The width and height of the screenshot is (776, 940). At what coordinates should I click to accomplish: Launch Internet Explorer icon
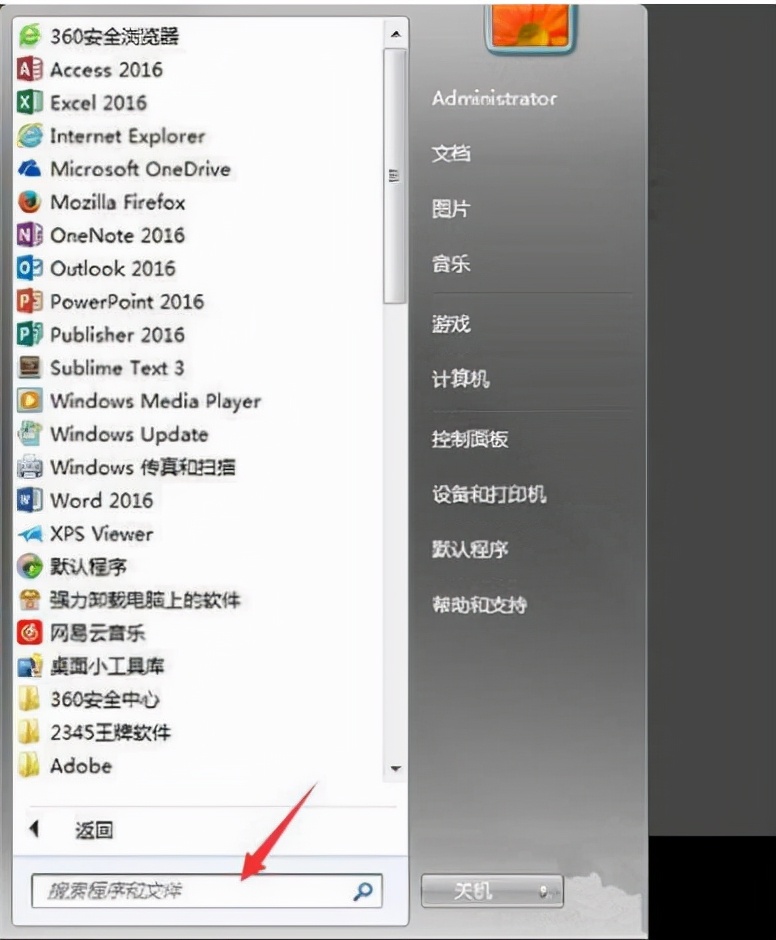pos(29,136)
